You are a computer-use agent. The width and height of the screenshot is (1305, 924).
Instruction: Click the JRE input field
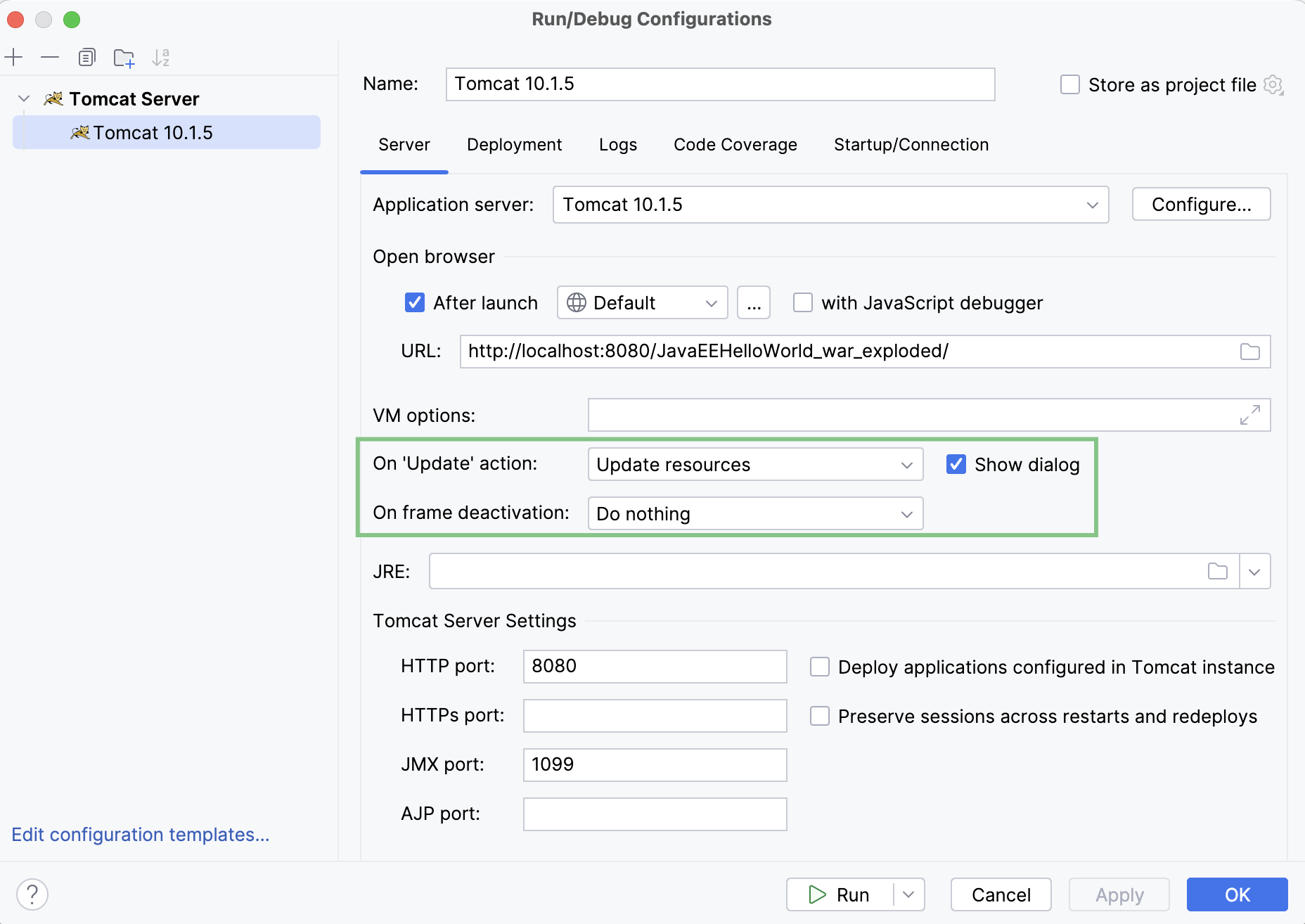pyautogui.click(x=834, y=571)
